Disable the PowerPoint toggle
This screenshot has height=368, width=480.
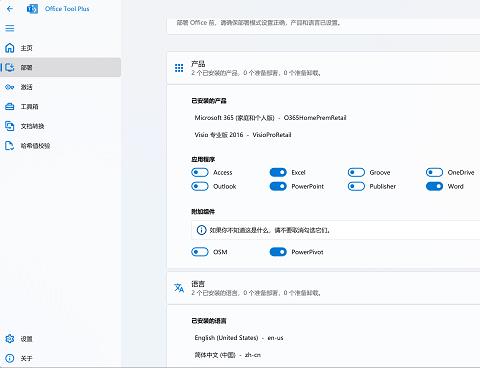click(x=278, y=186)
